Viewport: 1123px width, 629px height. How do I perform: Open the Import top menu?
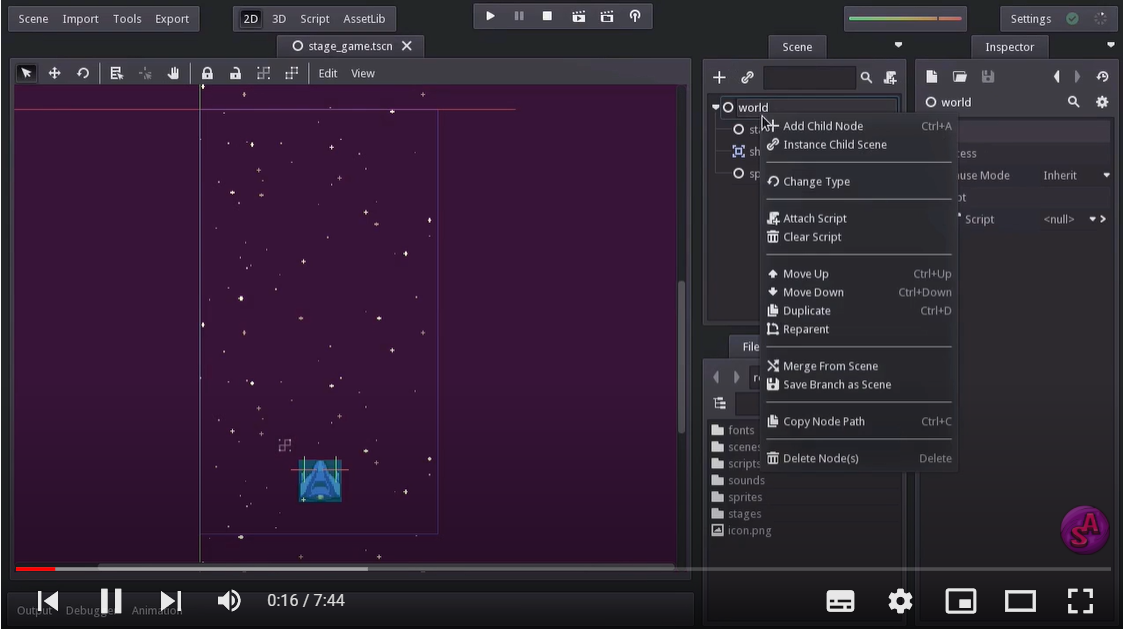click(x=80, y=19)
